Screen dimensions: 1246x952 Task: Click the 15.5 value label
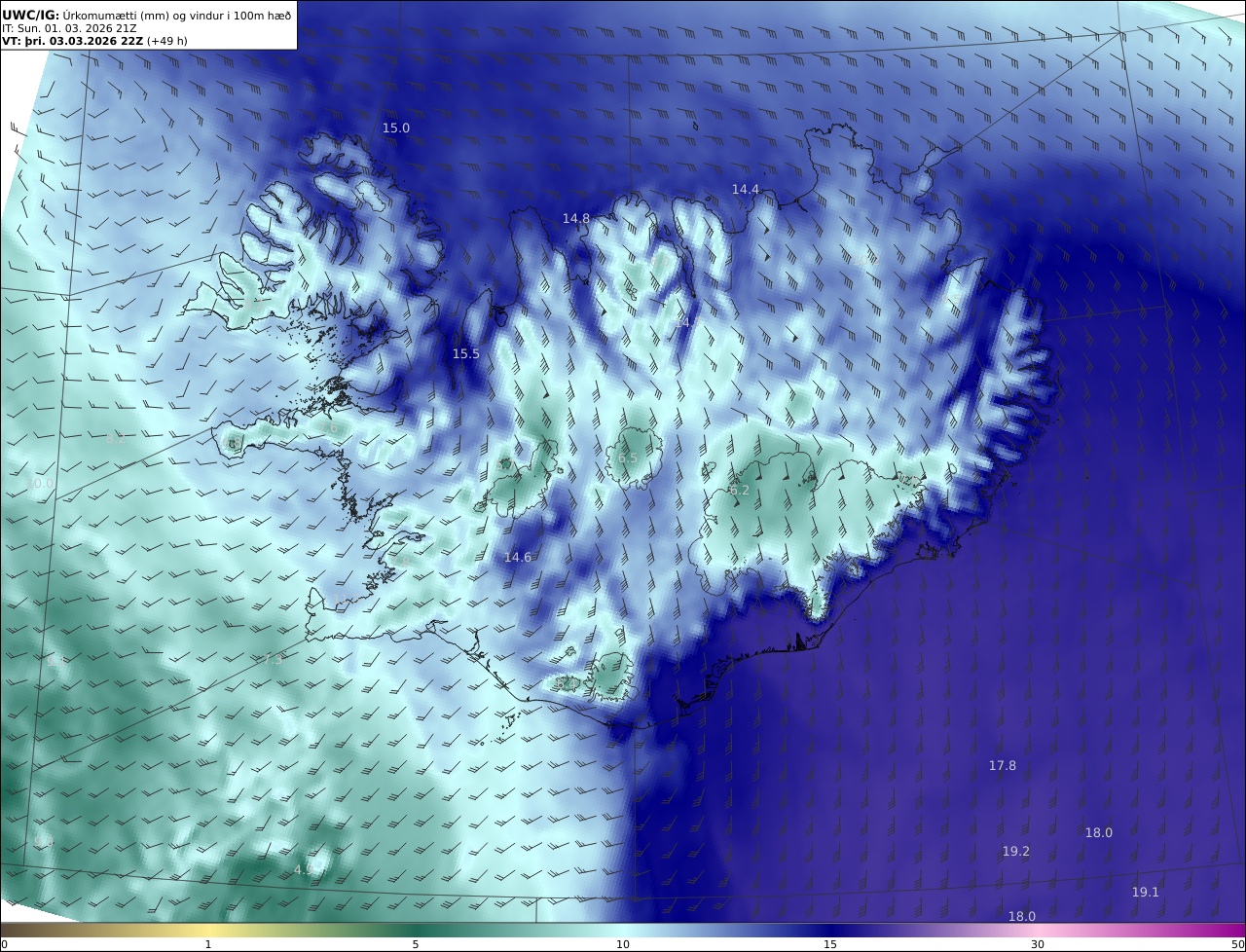(x=465, y=353)
